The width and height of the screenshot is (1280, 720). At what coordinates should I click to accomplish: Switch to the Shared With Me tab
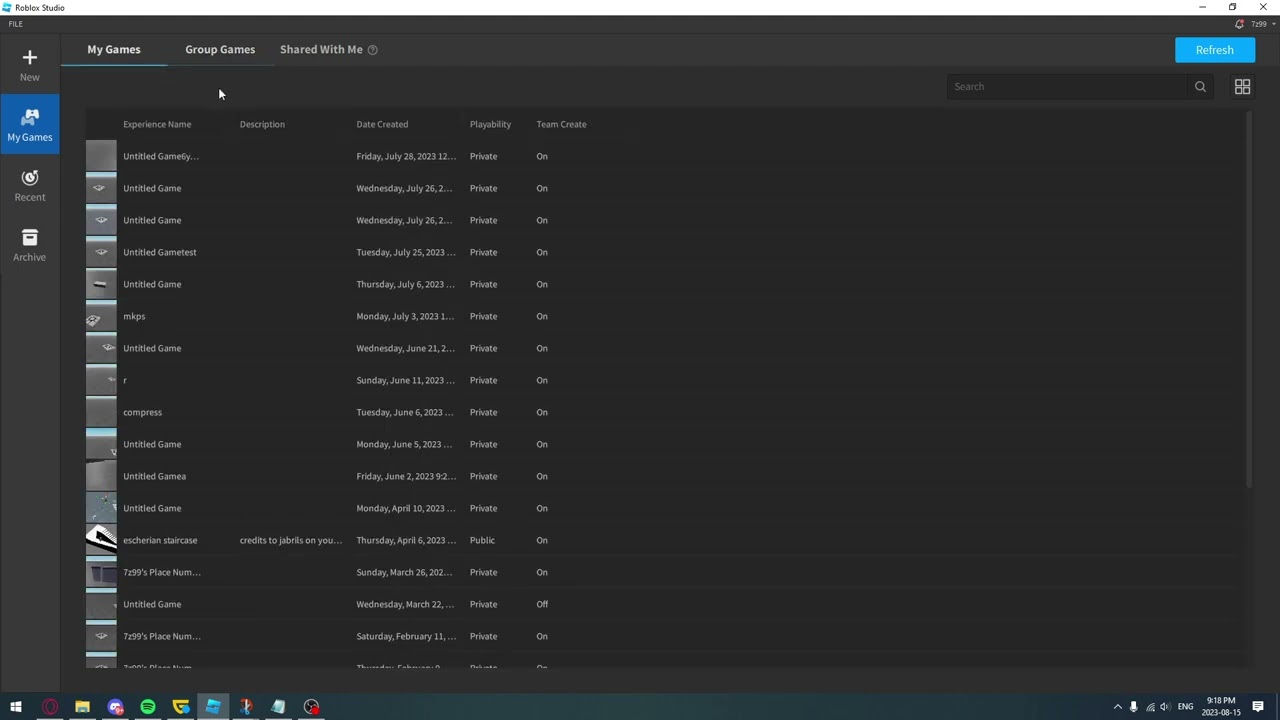point(321,50)
